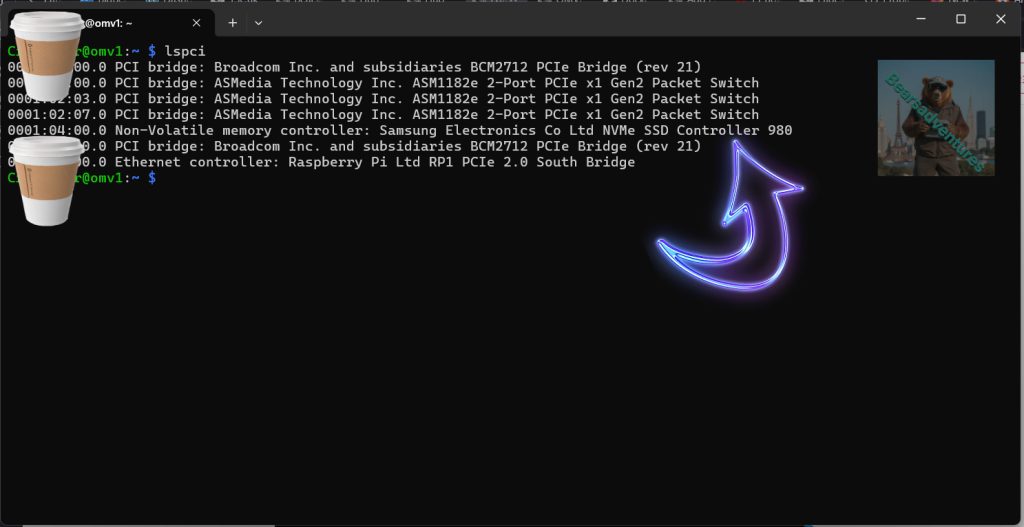
Task: Click the first Broadcom BCM2712 PCIe Bridge line
Action: (x=400, y=66)
